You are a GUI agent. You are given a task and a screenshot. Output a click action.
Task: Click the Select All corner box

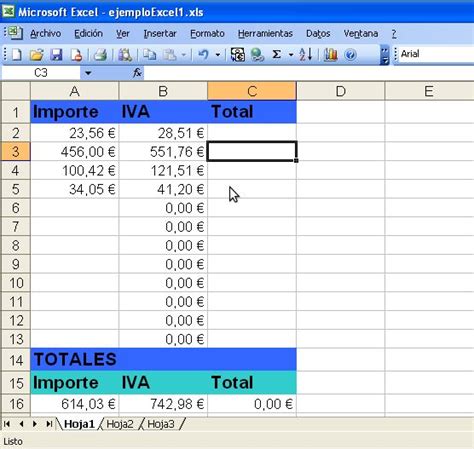pyautogui.click(x=16, y=91)
